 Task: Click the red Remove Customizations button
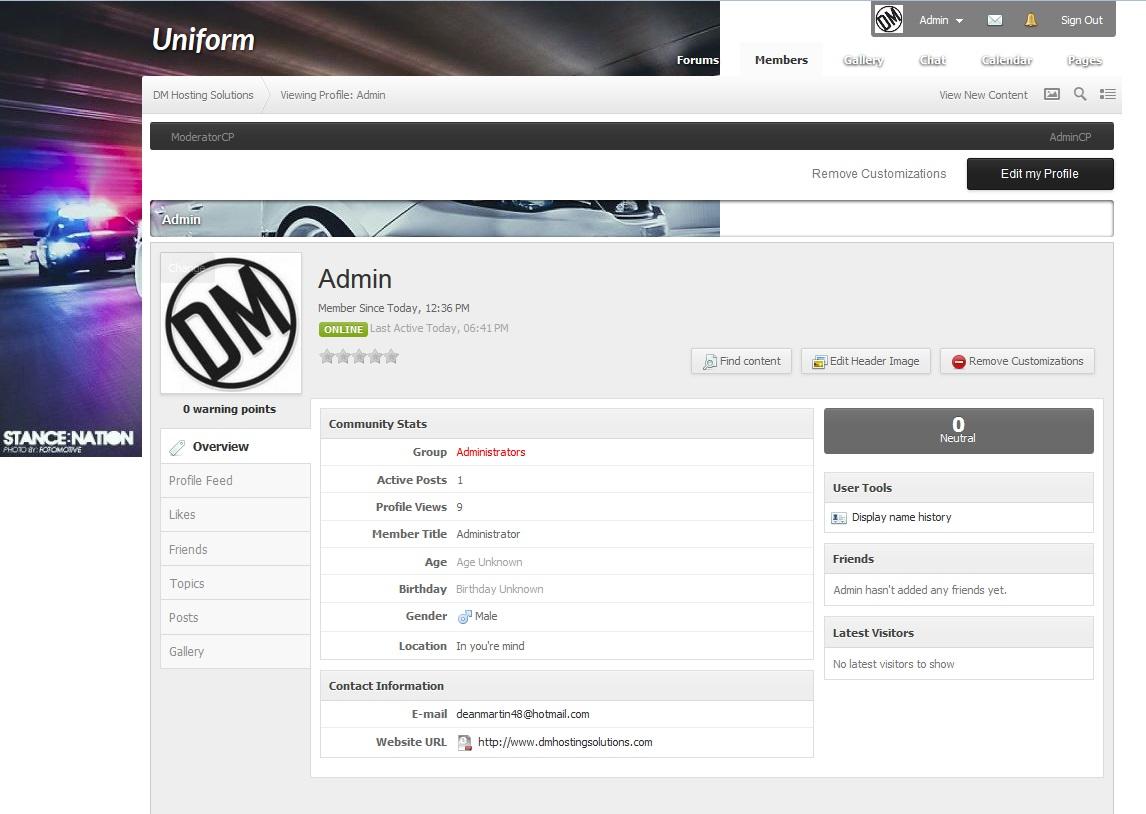(1017, 361)
